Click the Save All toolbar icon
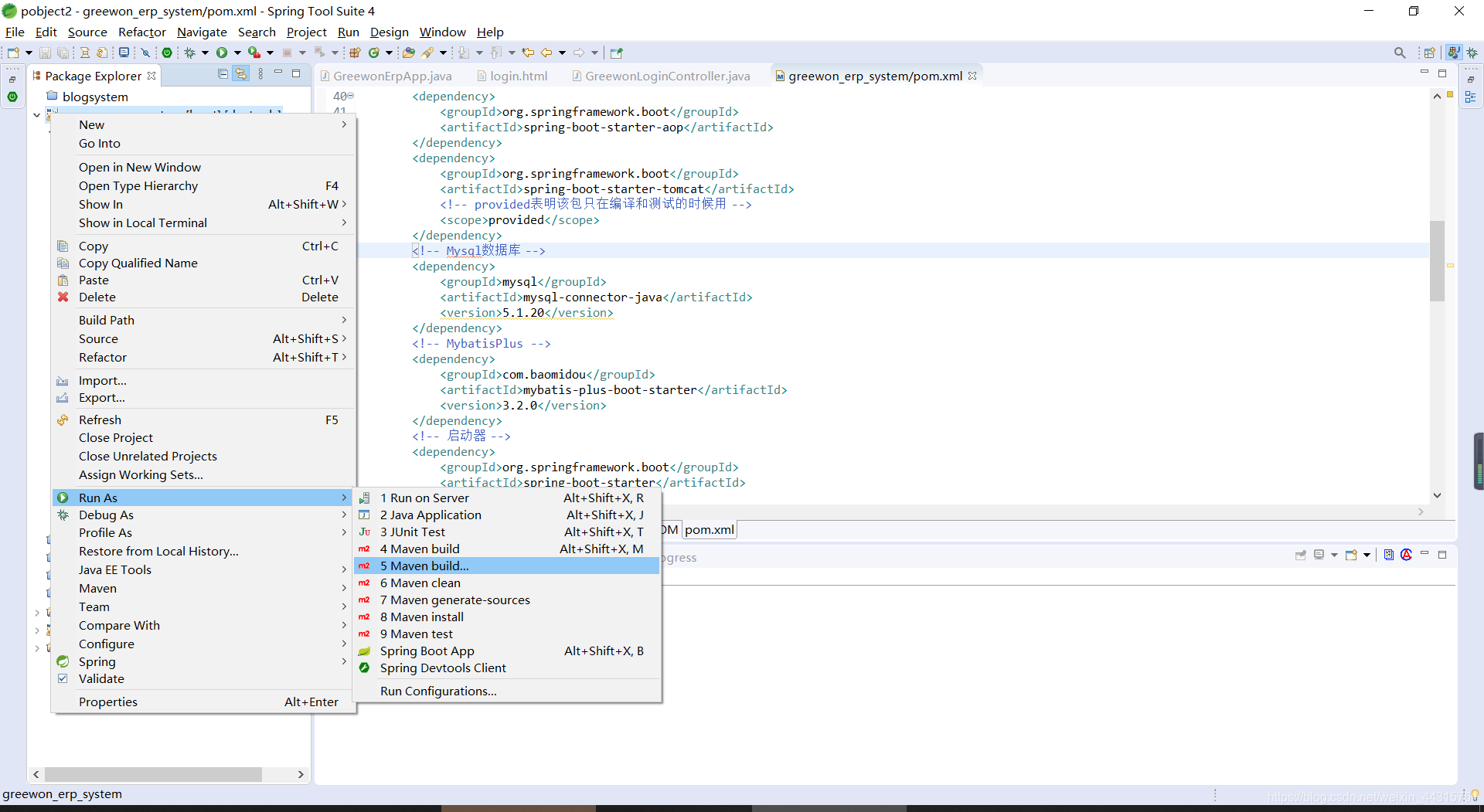1484x812 pixels. [x=63, y=52]
